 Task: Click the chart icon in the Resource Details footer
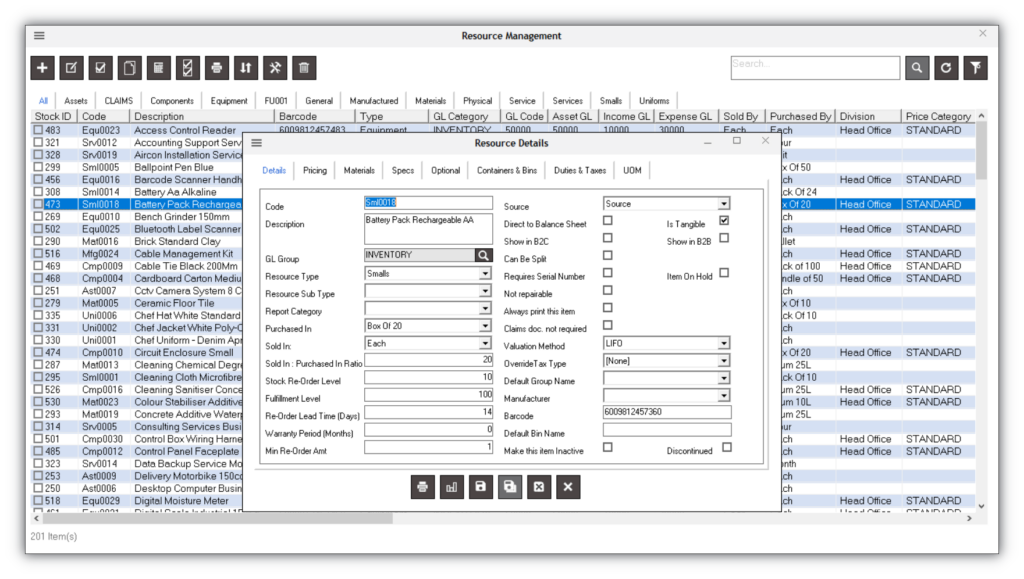451,487
